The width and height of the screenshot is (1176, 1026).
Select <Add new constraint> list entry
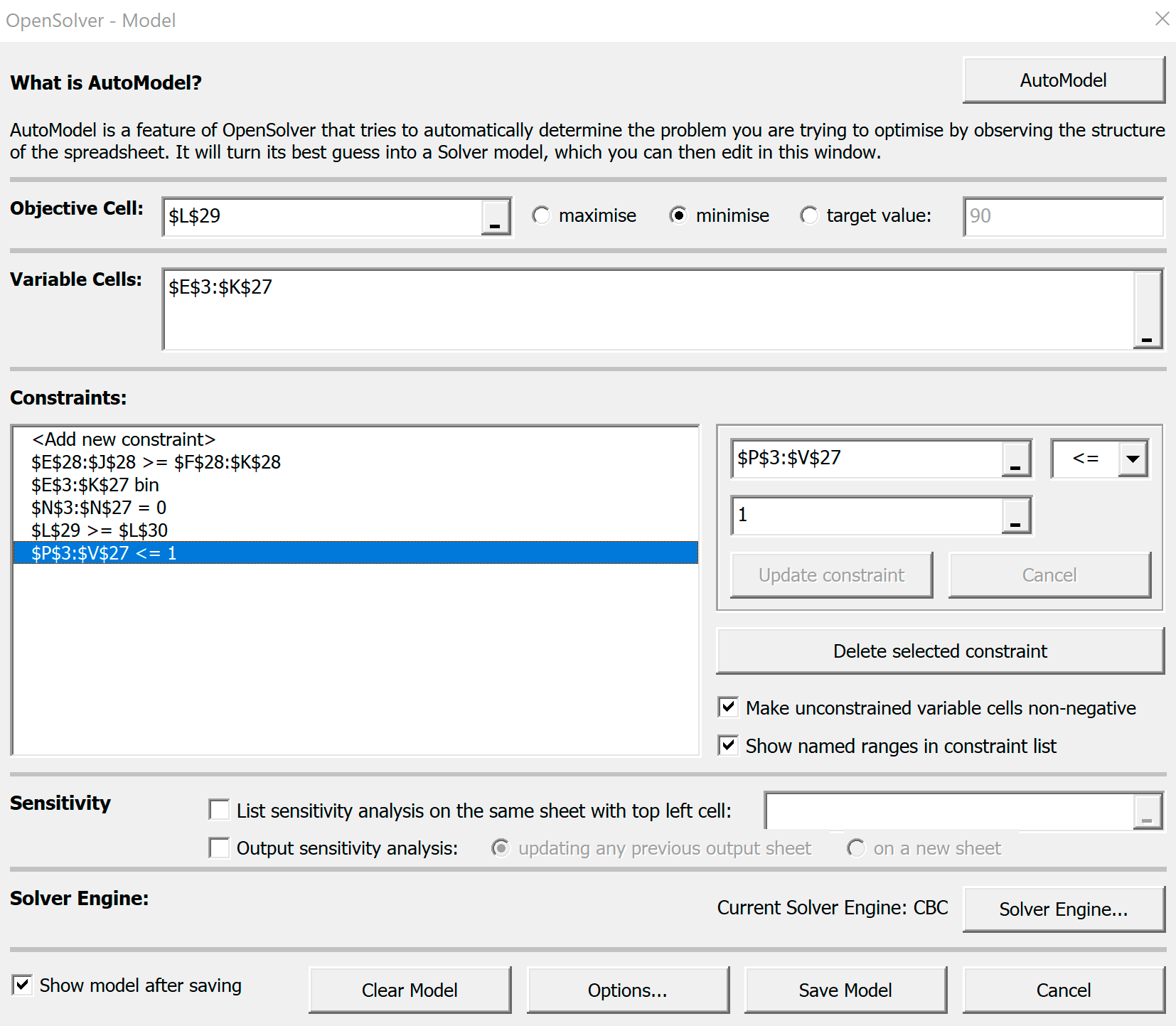point(356,439)
